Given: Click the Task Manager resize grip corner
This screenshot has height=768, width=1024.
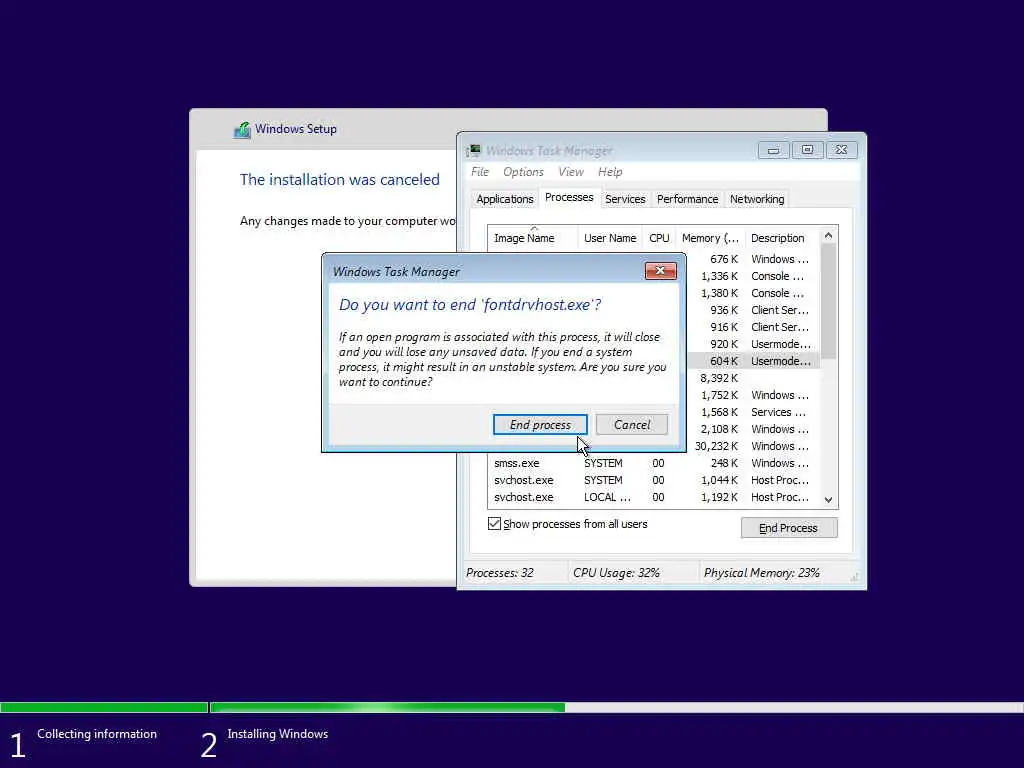Looking at the screenshot, I should coord(854,577).
